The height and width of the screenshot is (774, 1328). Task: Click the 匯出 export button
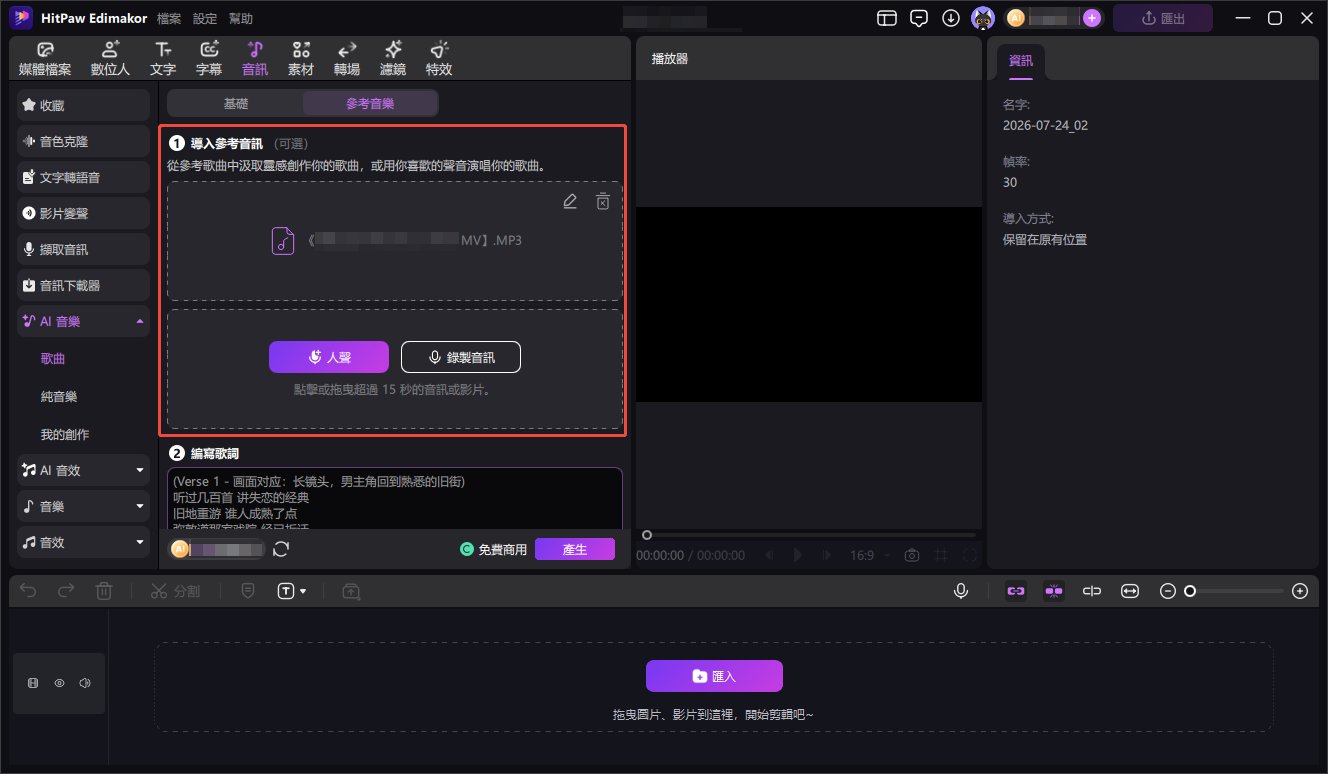(x=1163, y=18)
